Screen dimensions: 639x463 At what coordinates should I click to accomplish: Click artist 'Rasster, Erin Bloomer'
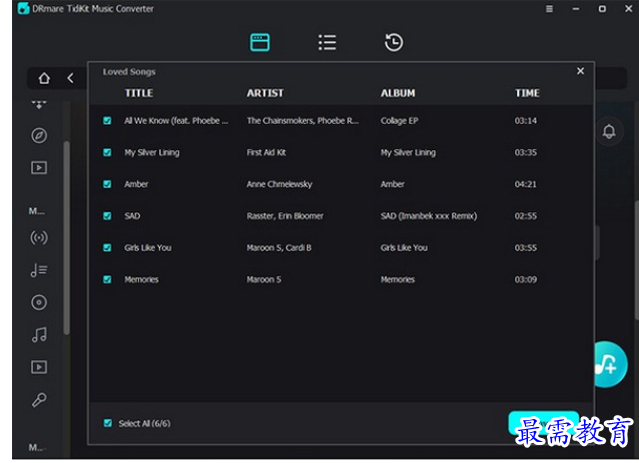click(285, 216)
